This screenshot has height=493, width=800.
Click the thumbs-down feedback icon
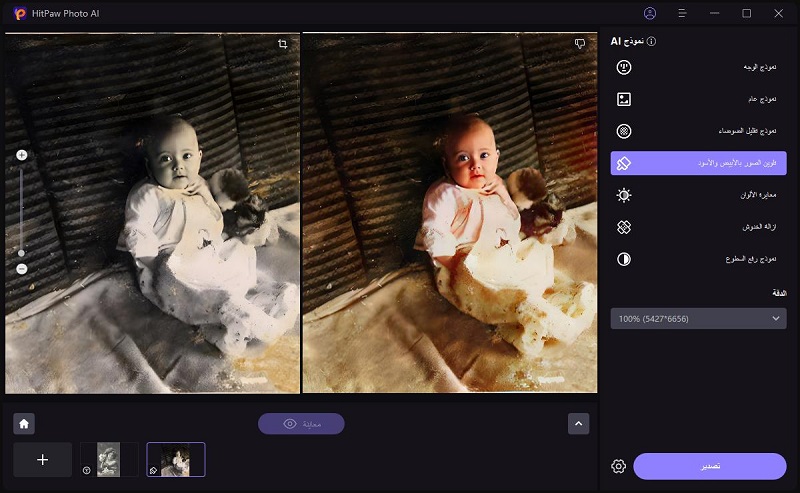coord(579,44)
